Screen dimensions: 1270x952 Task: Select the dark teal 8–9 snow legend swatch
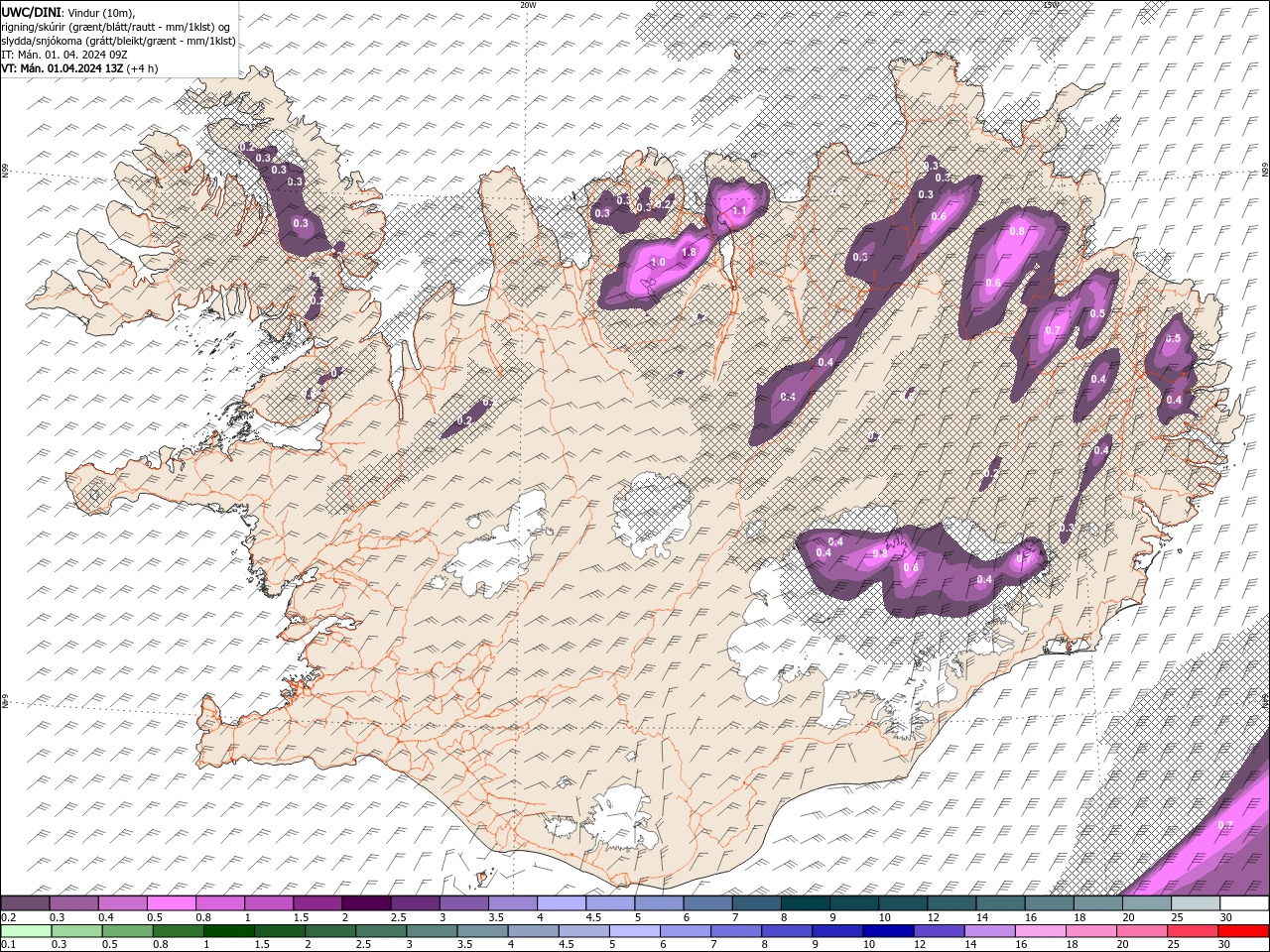pos(805,903)
